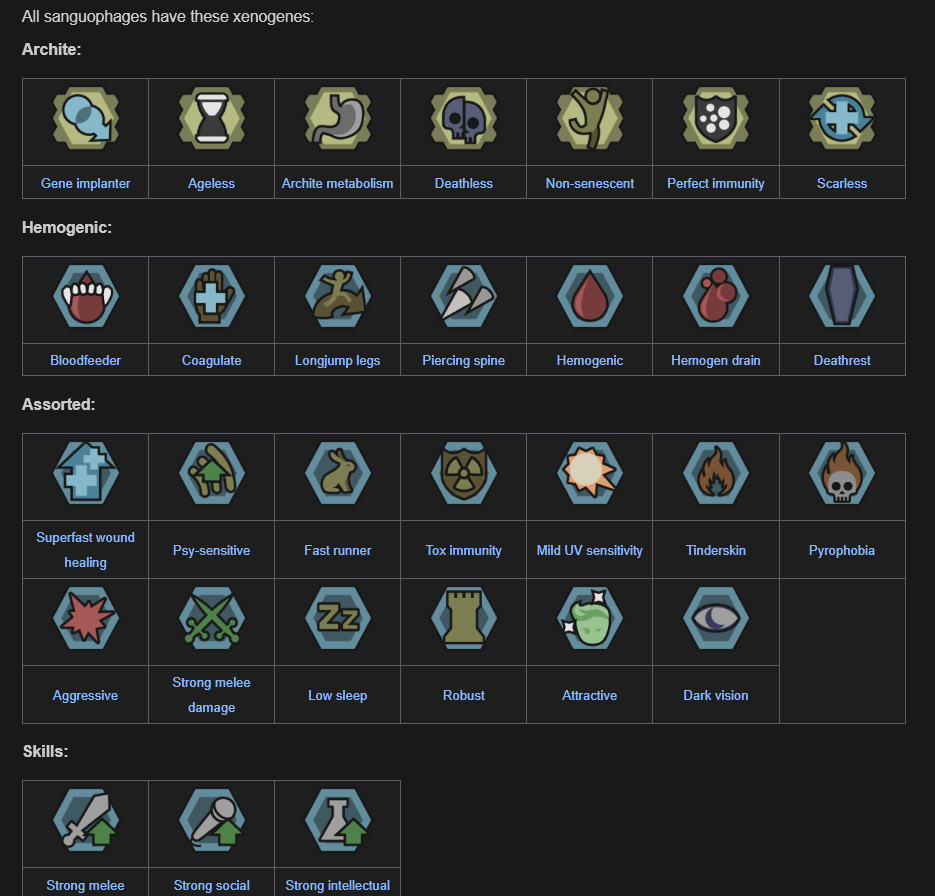Click the Superfast wound healing link
935x896 pixels.
(85, 550)
